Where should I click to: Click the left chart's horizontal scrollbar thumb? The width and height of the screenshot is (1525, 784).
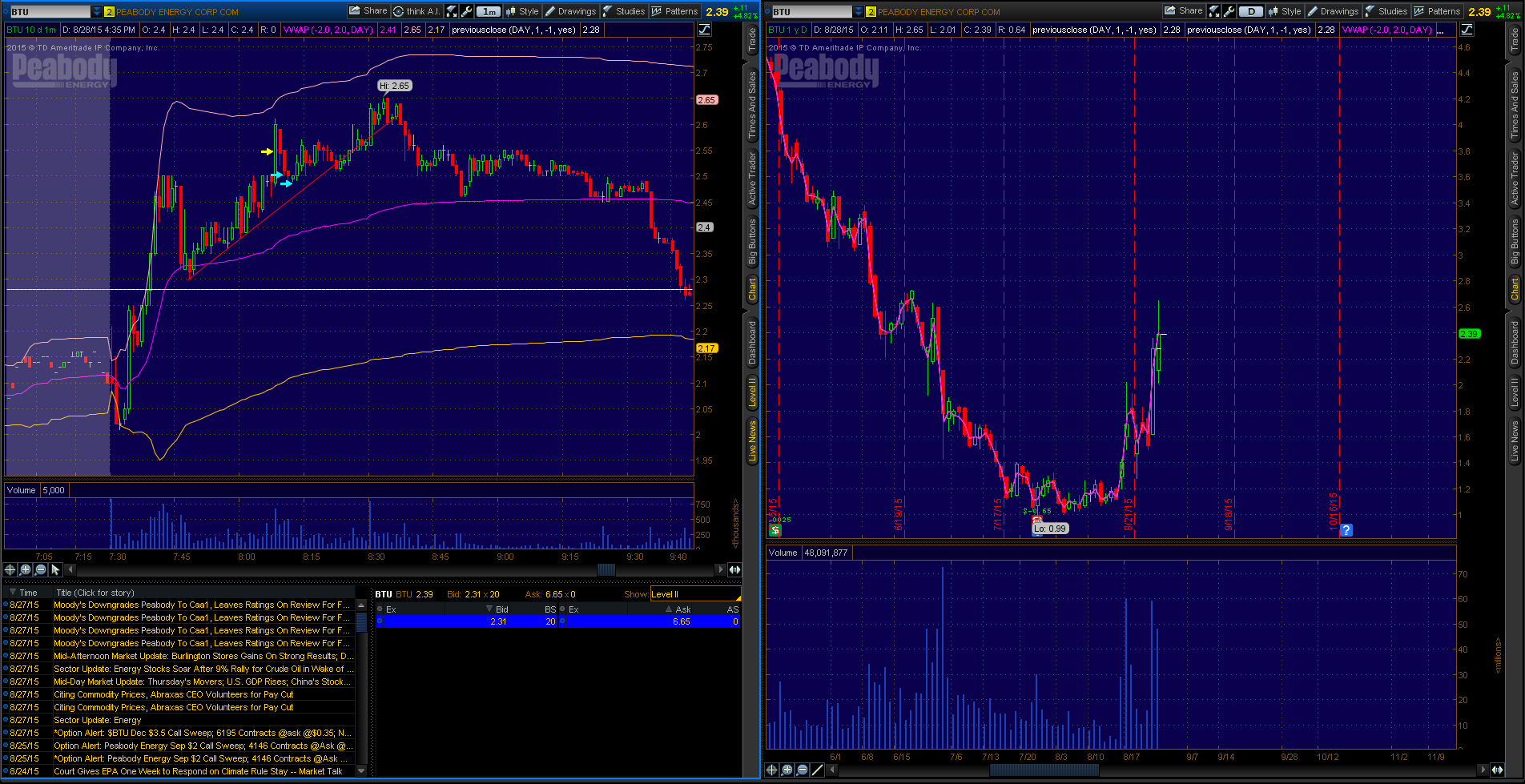(x=606, y=569)
